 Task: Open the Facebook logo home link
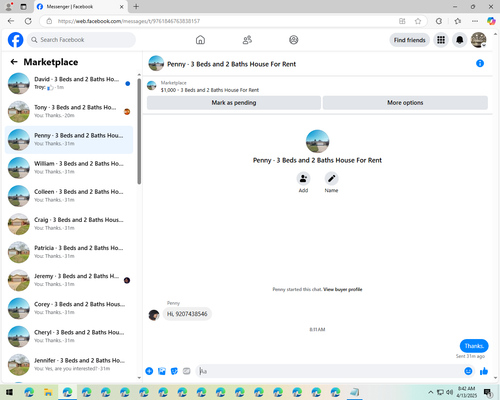pyautogui.click(x=16, y=40)
